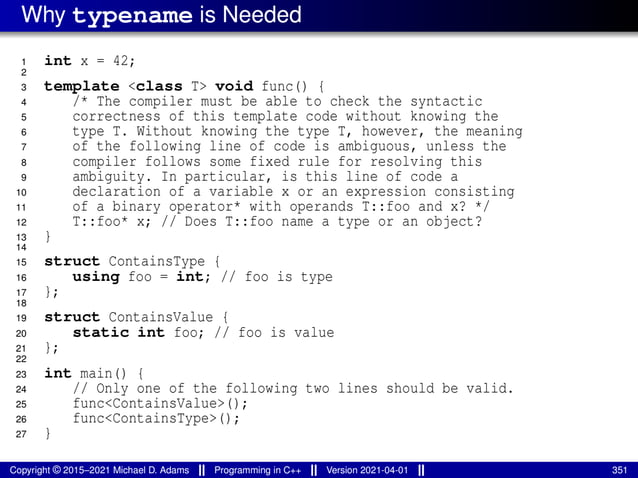Click the footer text 'Version 2021-04-01'
638x478 pixels.
(367, 471)
